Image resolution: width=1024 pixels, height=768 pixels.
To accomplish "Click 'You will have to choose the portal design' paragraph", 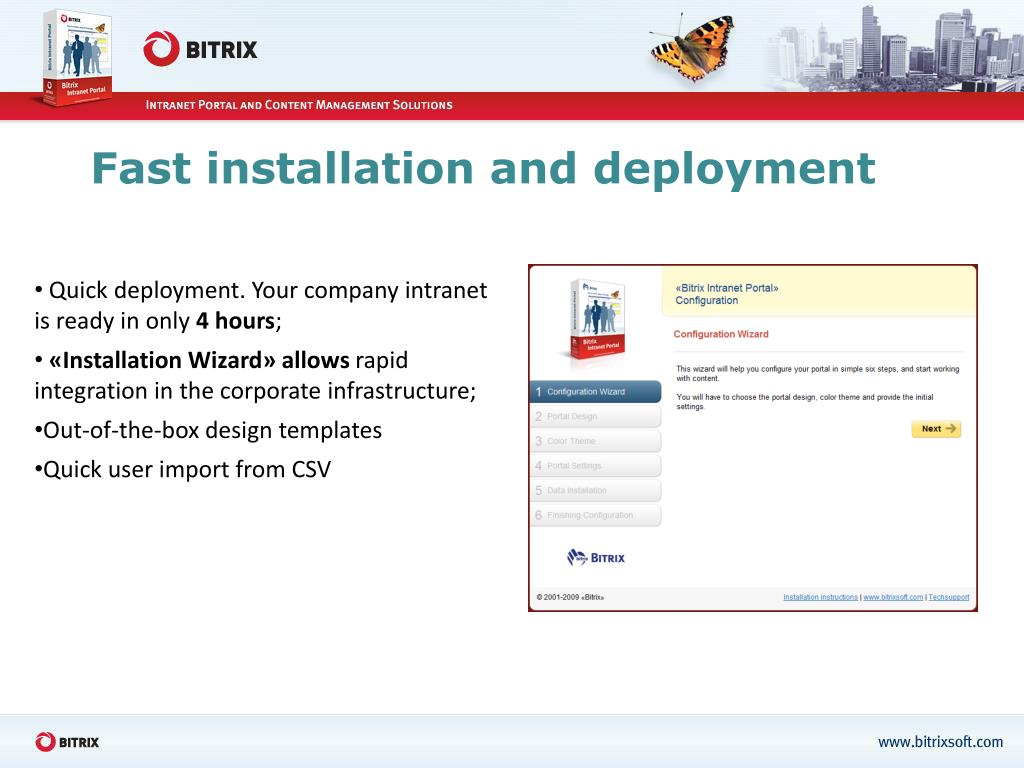I will [x=805, y=402].
